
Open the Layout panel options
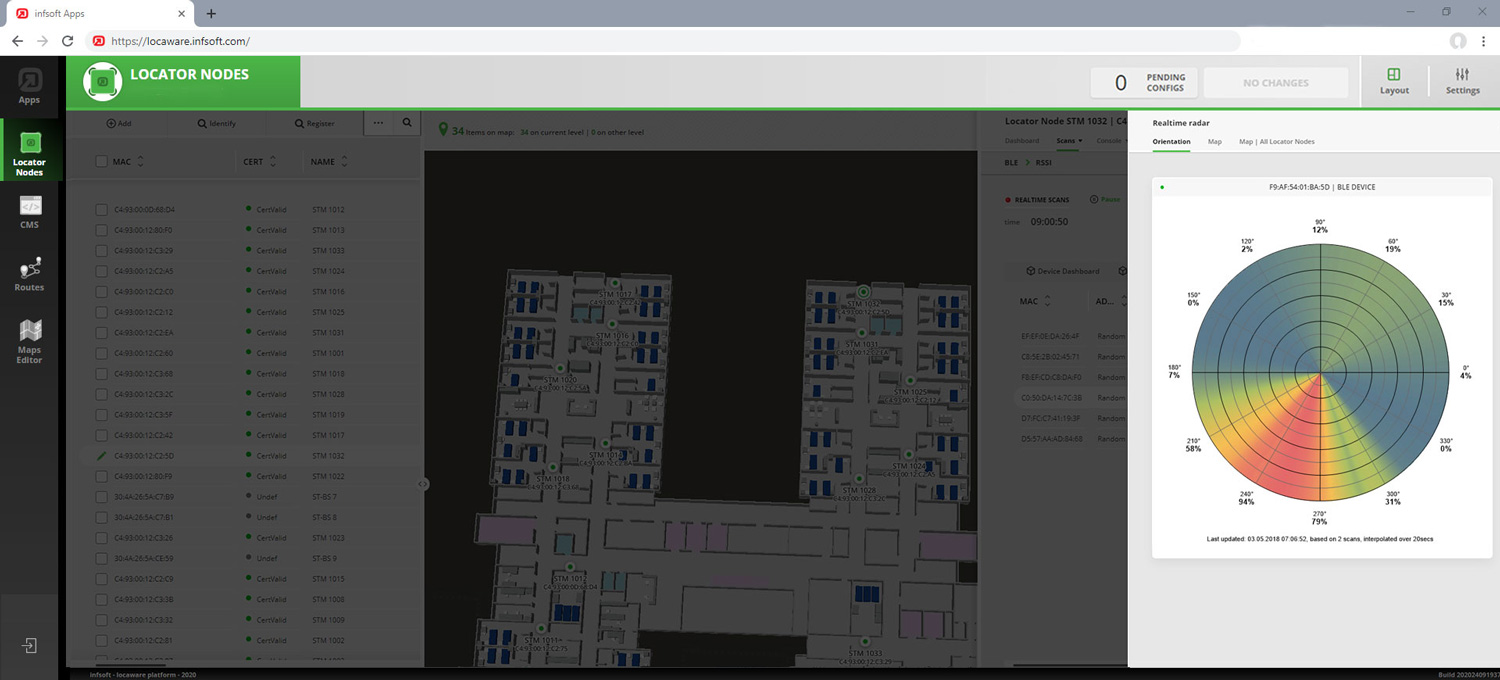coord(1394,82)
